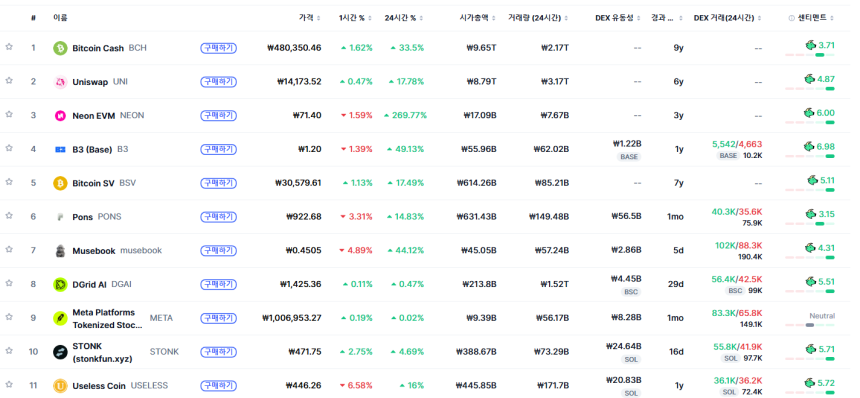Sort by DEX 유동성 column

[x=618, y=18]
